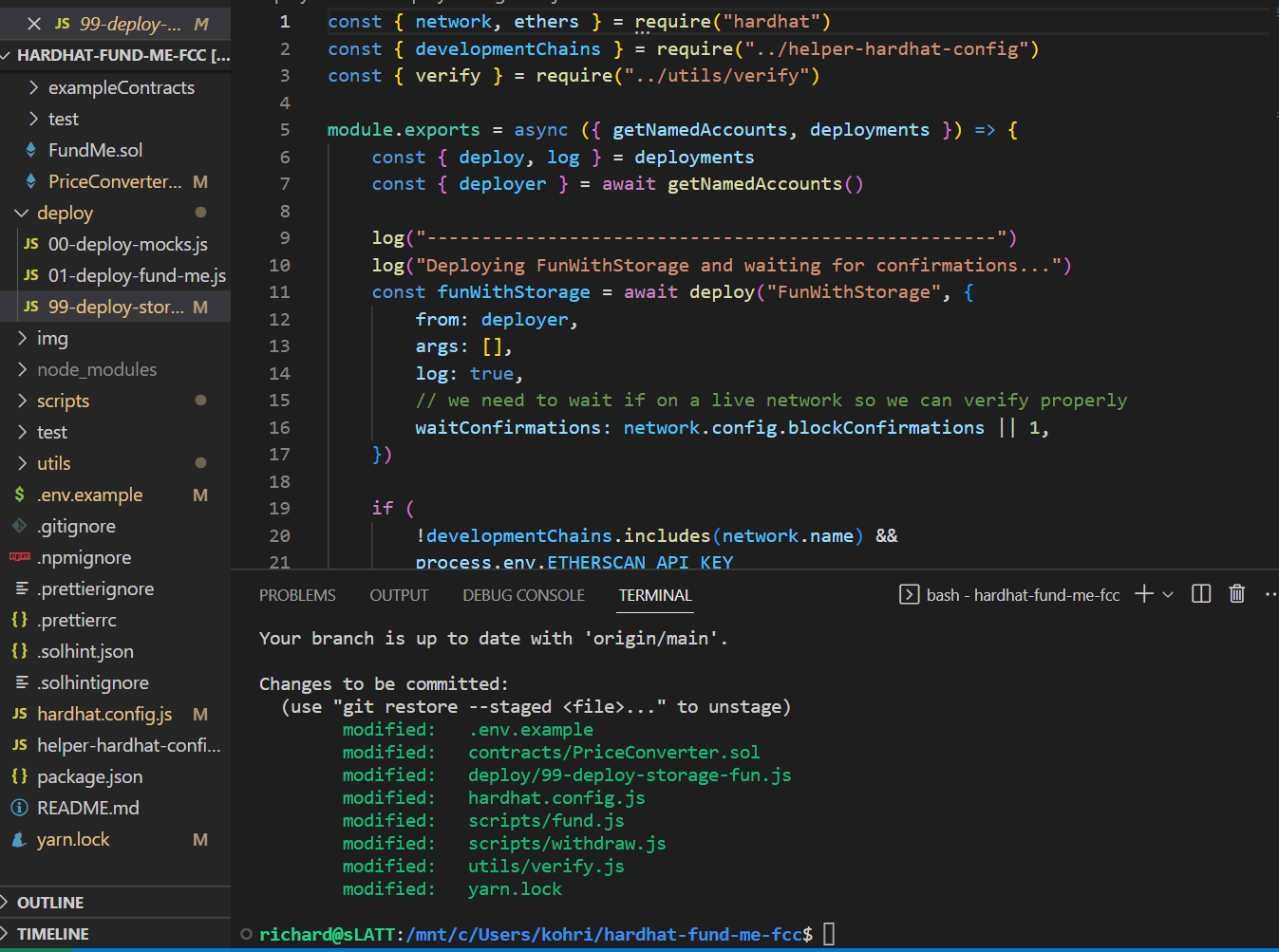Screen dimensions: 1279x952
Task: Click 'yarn.lock' path in terminal output
Action: click(x=515, y=889)
